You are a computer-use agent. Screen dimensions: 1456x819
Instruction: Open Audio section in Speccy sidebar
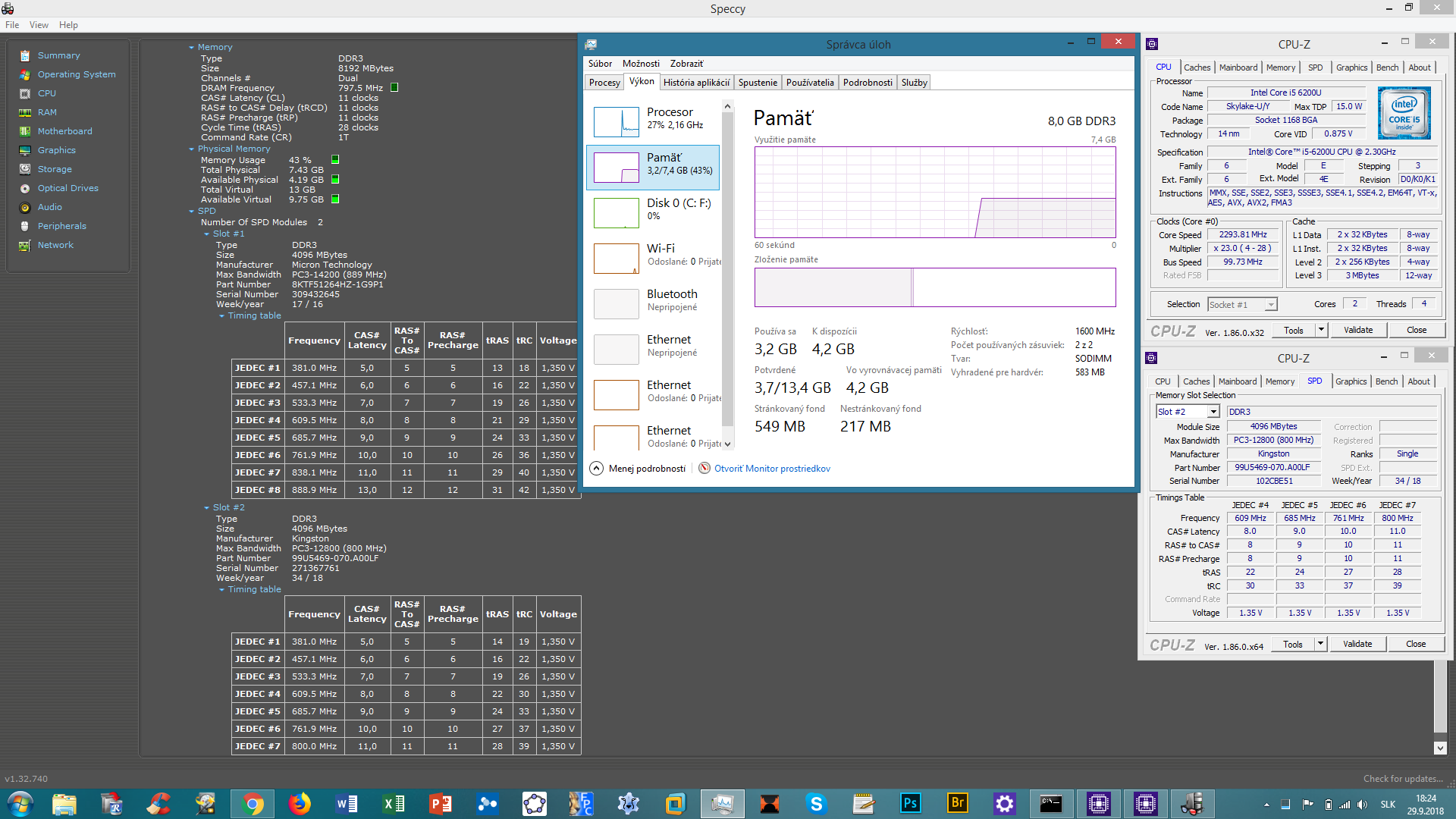click(50, 207)
